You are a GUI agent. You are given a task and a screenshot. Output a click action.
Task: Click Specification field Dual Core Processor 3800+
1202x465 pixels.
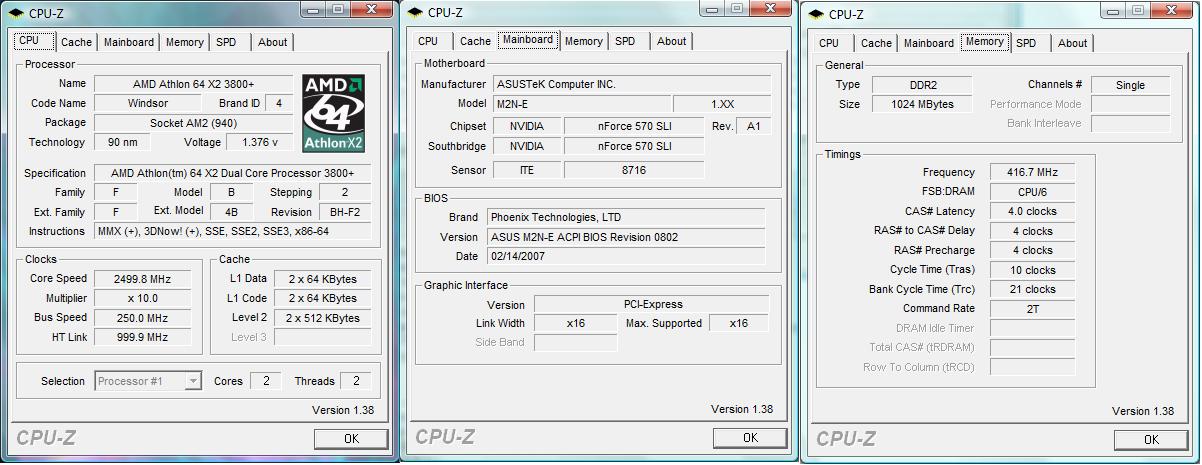tap(233, 173)
